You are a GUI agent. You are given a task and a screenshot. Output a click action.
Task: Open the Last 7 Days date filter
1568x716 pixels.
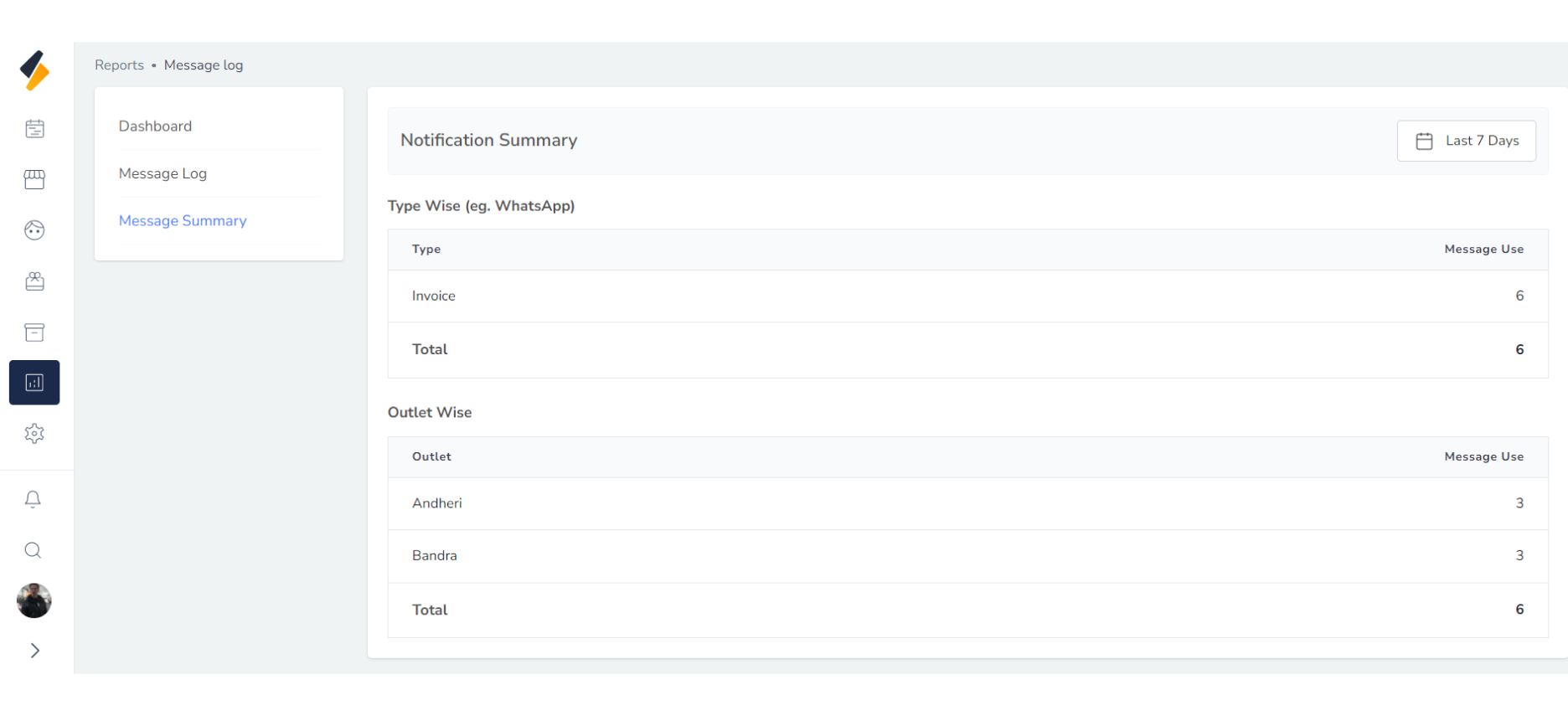(1466, 141)
